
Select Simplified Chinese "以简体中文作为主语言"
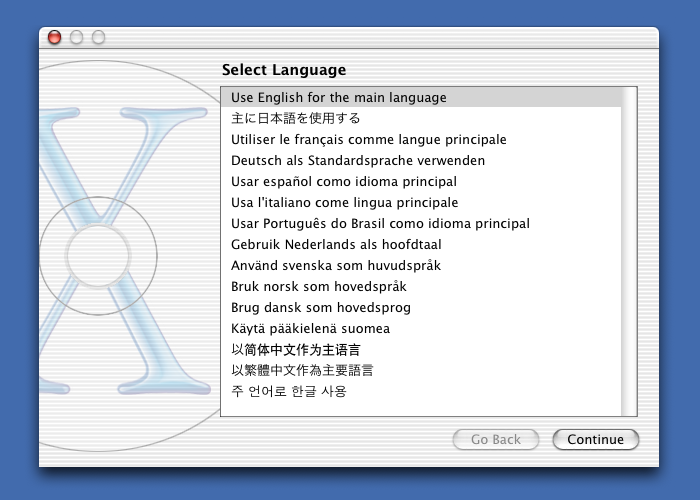click(421, 349)
